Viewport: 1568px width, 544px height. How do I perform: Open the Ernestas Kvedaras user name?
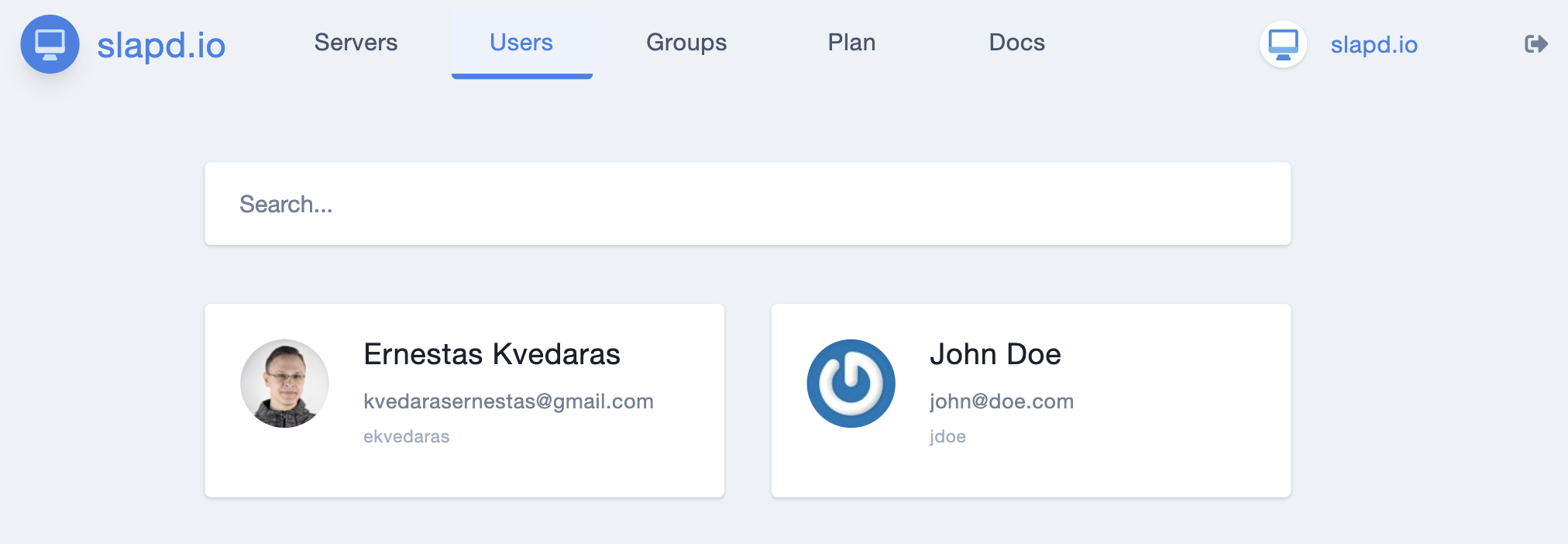pyautogui.click(x=492, y=354)
